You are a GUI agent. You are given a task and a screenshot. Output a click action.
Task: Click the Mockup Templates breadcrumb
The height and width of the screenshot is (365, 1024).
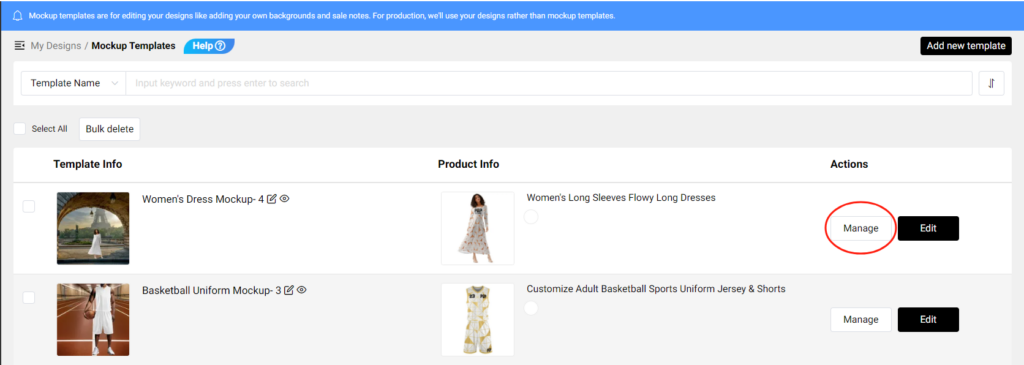133,46
